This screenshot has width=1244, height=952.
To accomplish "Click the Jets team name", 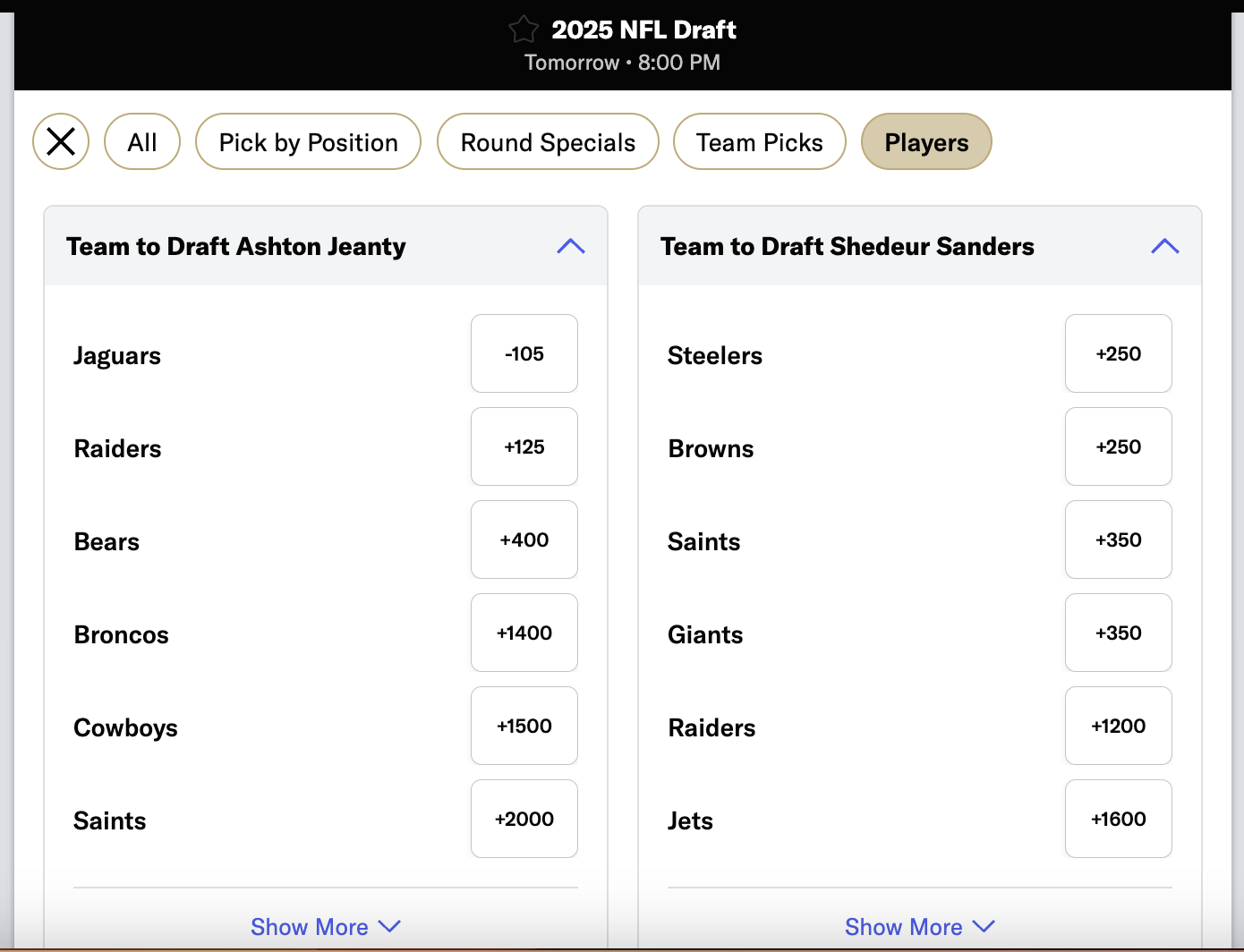I will 690,820.
